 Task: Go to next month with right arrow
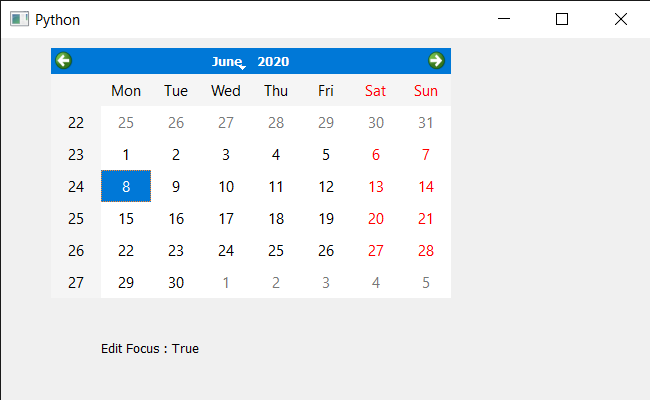tap(436, 61)
